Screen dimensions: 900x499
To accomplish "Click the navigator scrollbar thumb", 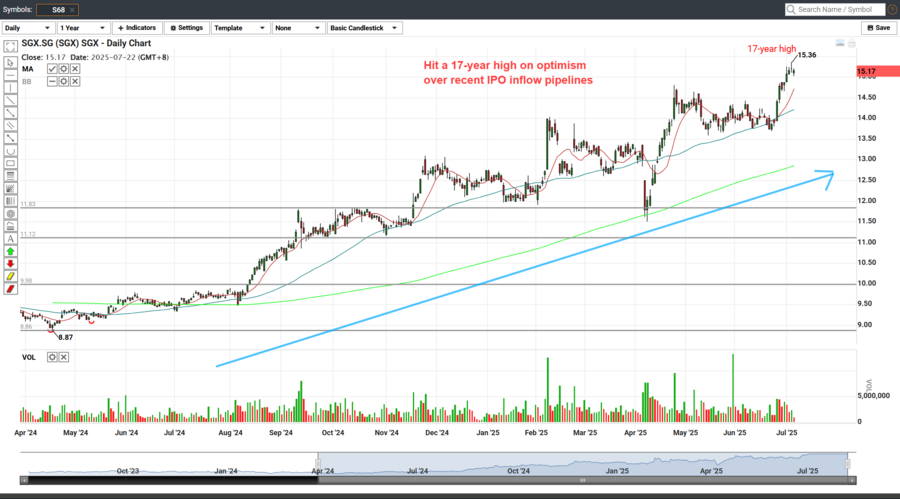I will tap(583, 480).
